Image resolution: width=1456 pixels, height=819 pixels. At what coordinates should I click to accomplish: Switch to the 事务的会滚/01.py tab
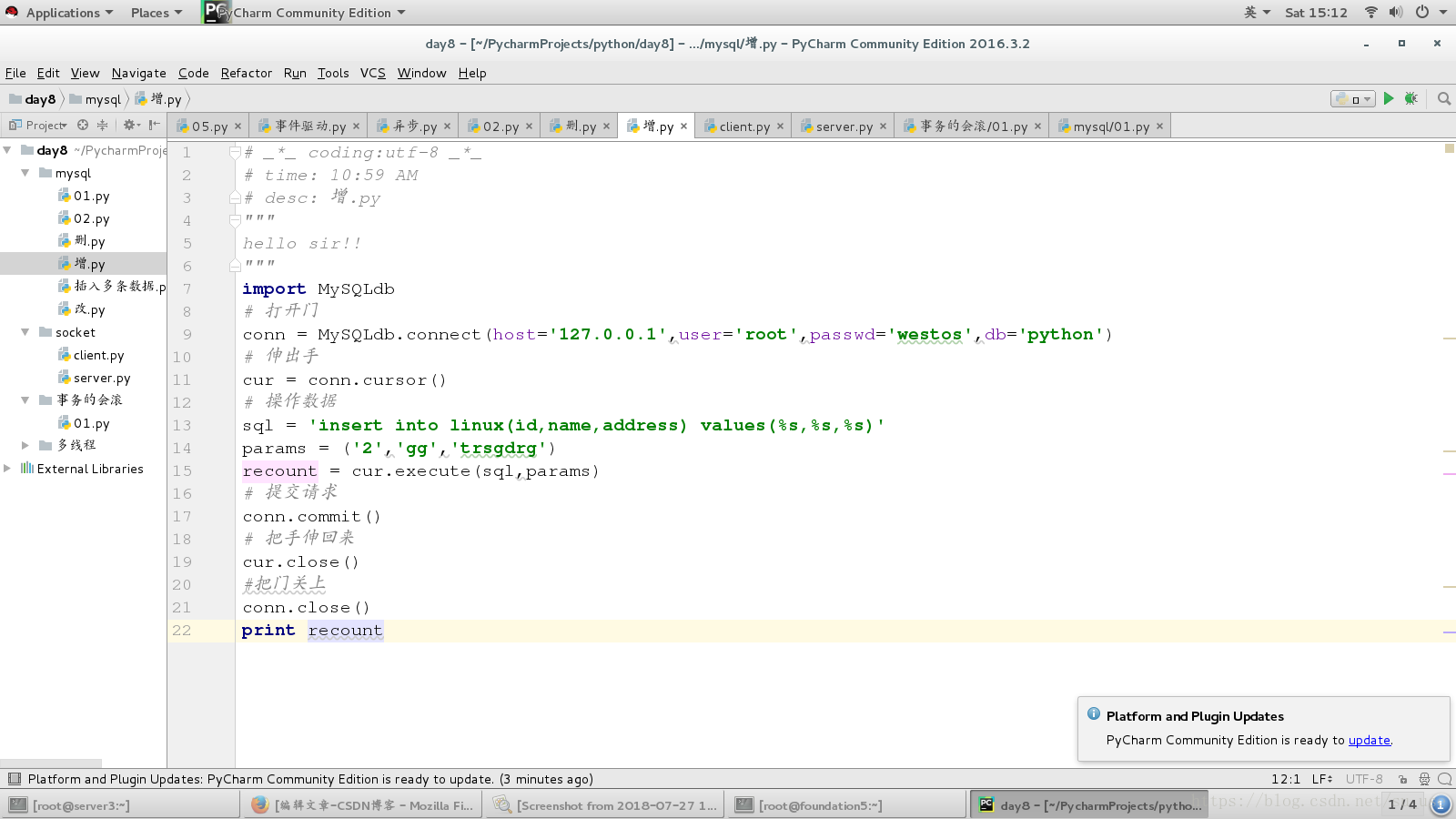tap(973, 126)
